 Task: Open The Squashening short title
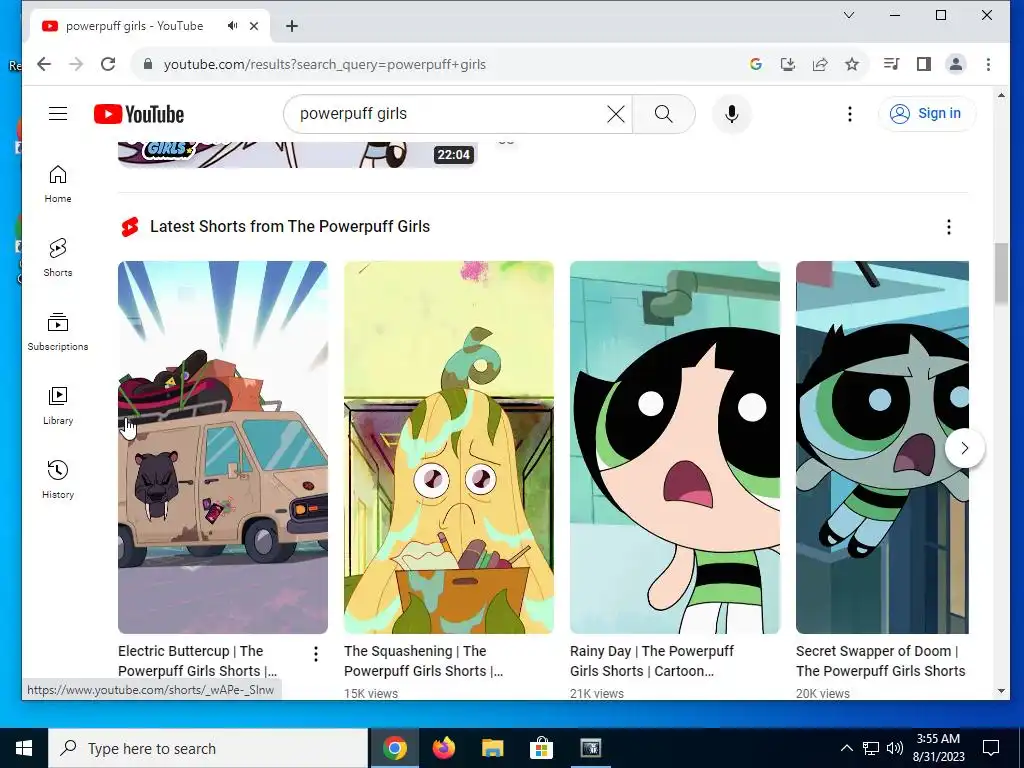[x=423, y=661]
